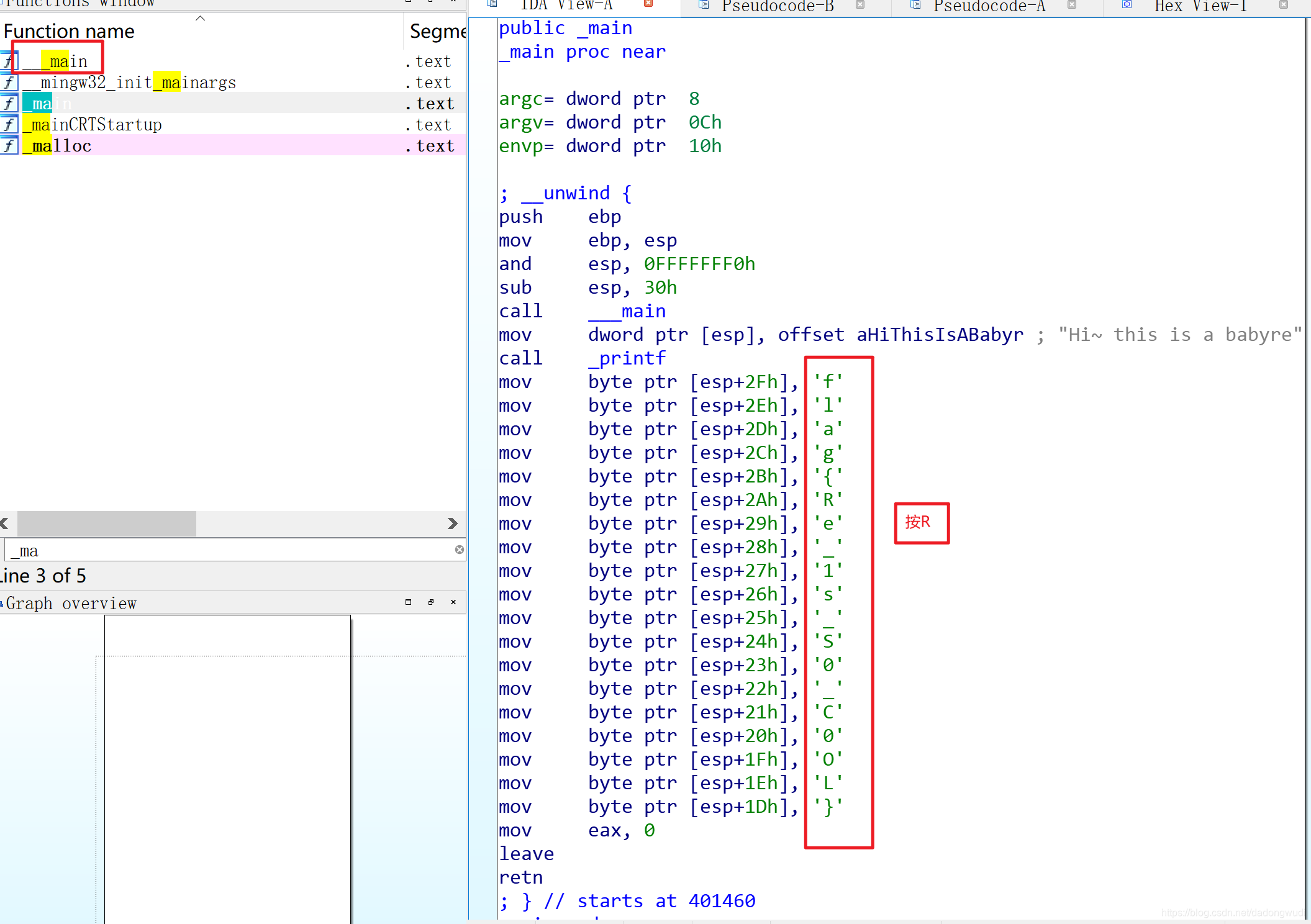Switch to the Hex View-1 tab
This screenshot has width=1311, height=924.
(x=1200, y=6)
